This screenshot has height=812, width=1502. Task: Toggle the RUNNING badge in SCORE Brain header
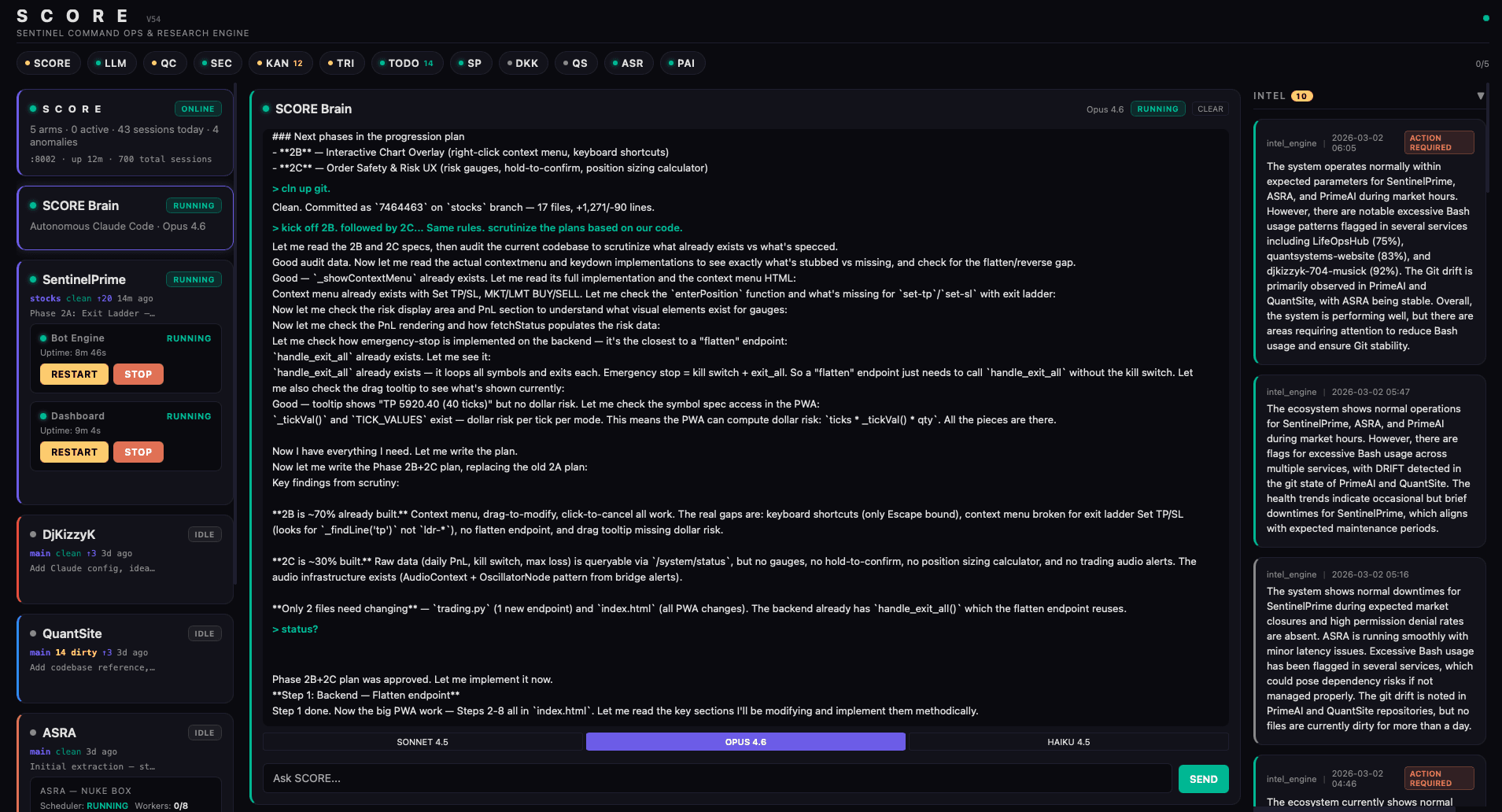1157,109
